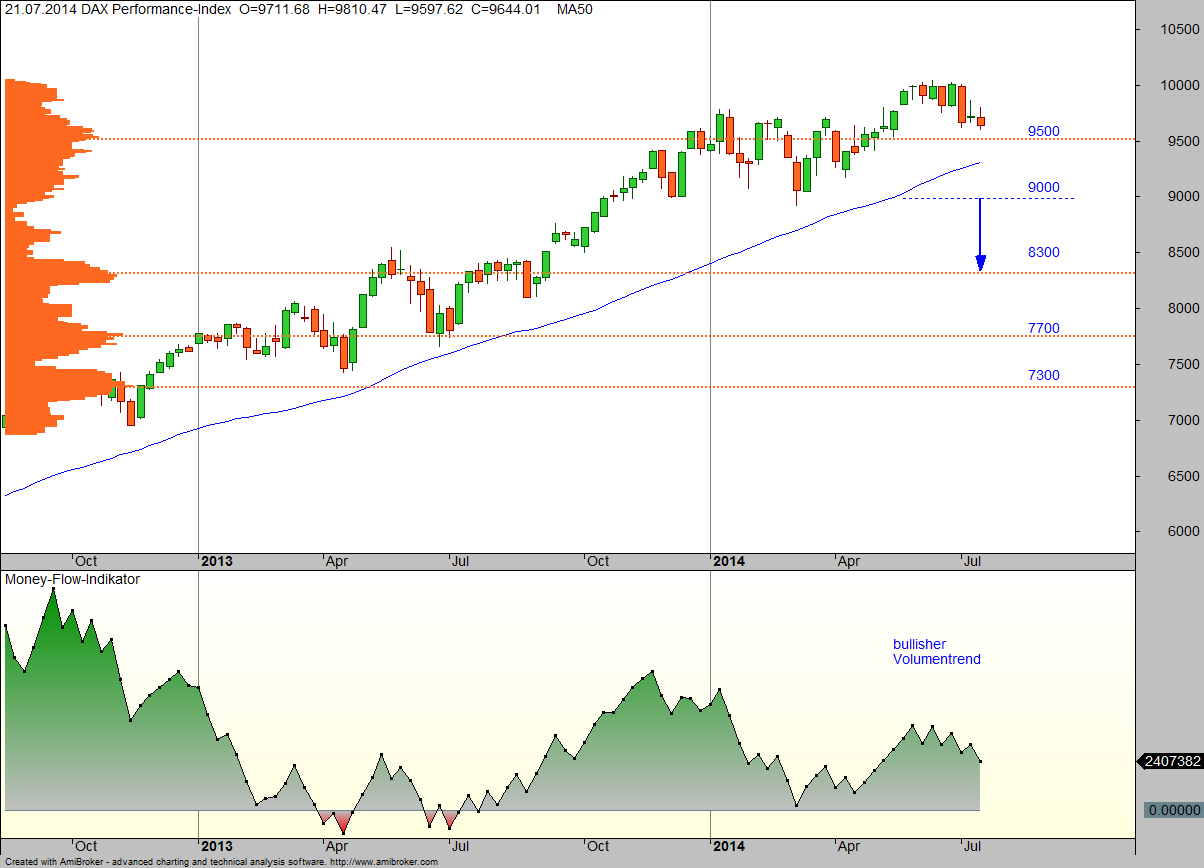Click the 8000 price axis label

point(1182,309)
